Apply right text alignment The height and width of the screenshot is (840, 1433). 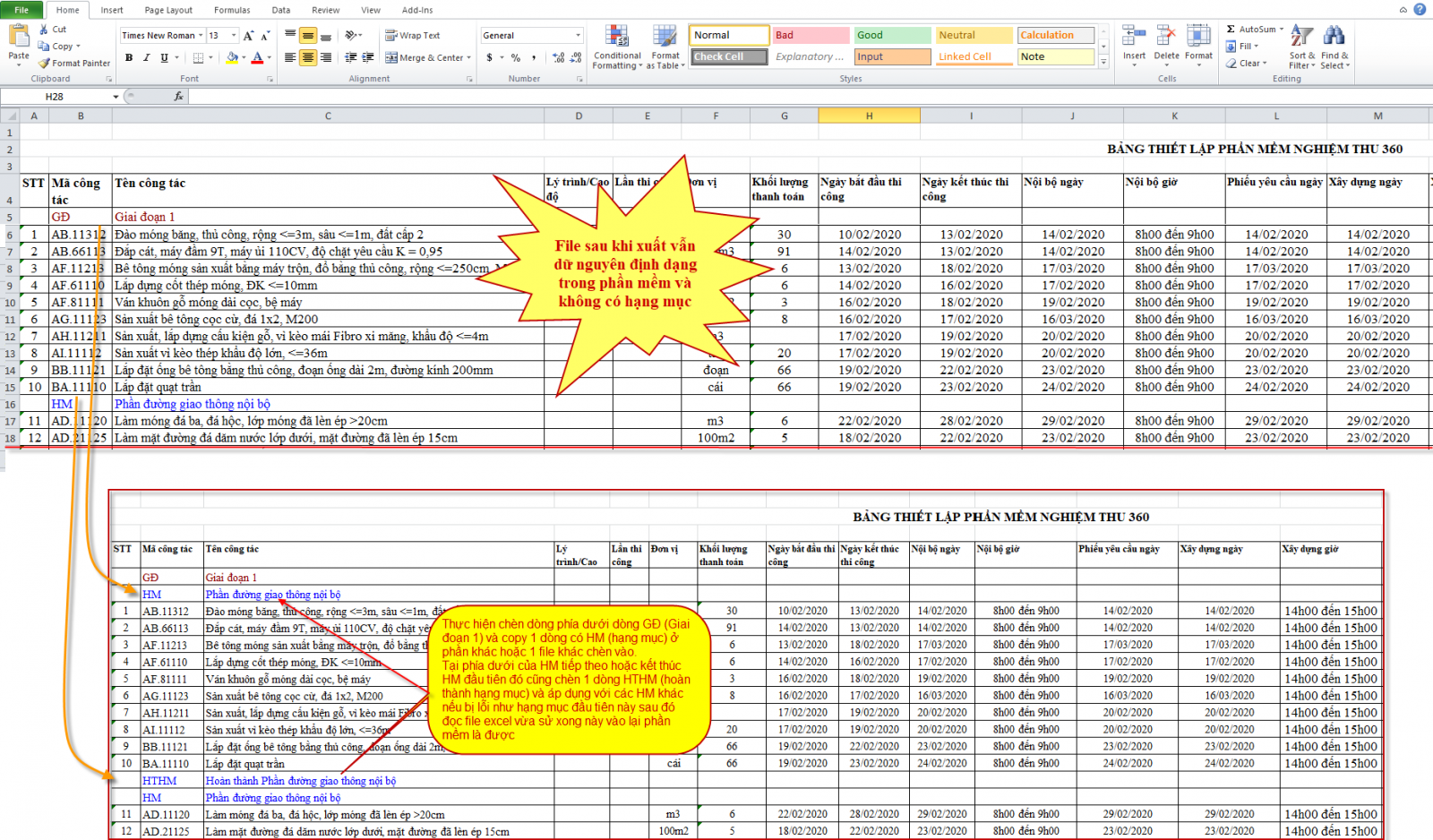[x=326, y=57]
